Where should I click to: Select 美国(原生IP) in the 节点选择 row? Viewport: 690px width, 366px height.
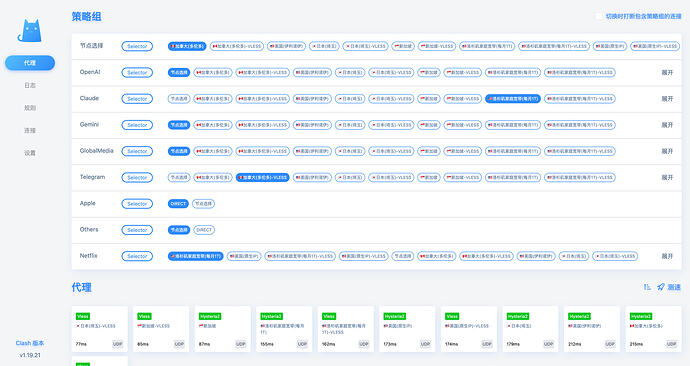(610, 46)
